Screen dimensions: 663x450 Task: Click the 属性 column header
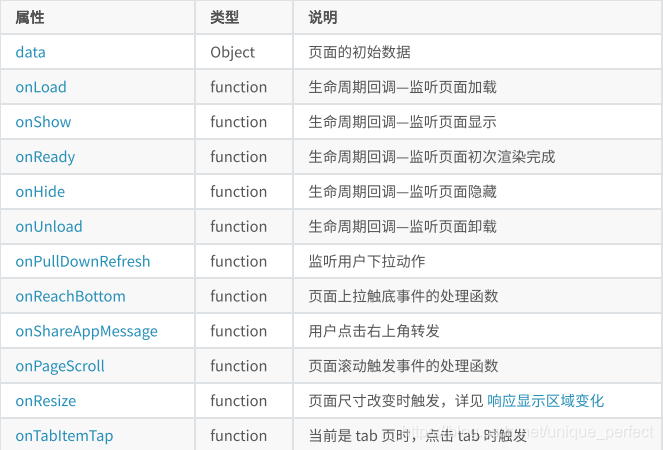click(x=30, y=17)
